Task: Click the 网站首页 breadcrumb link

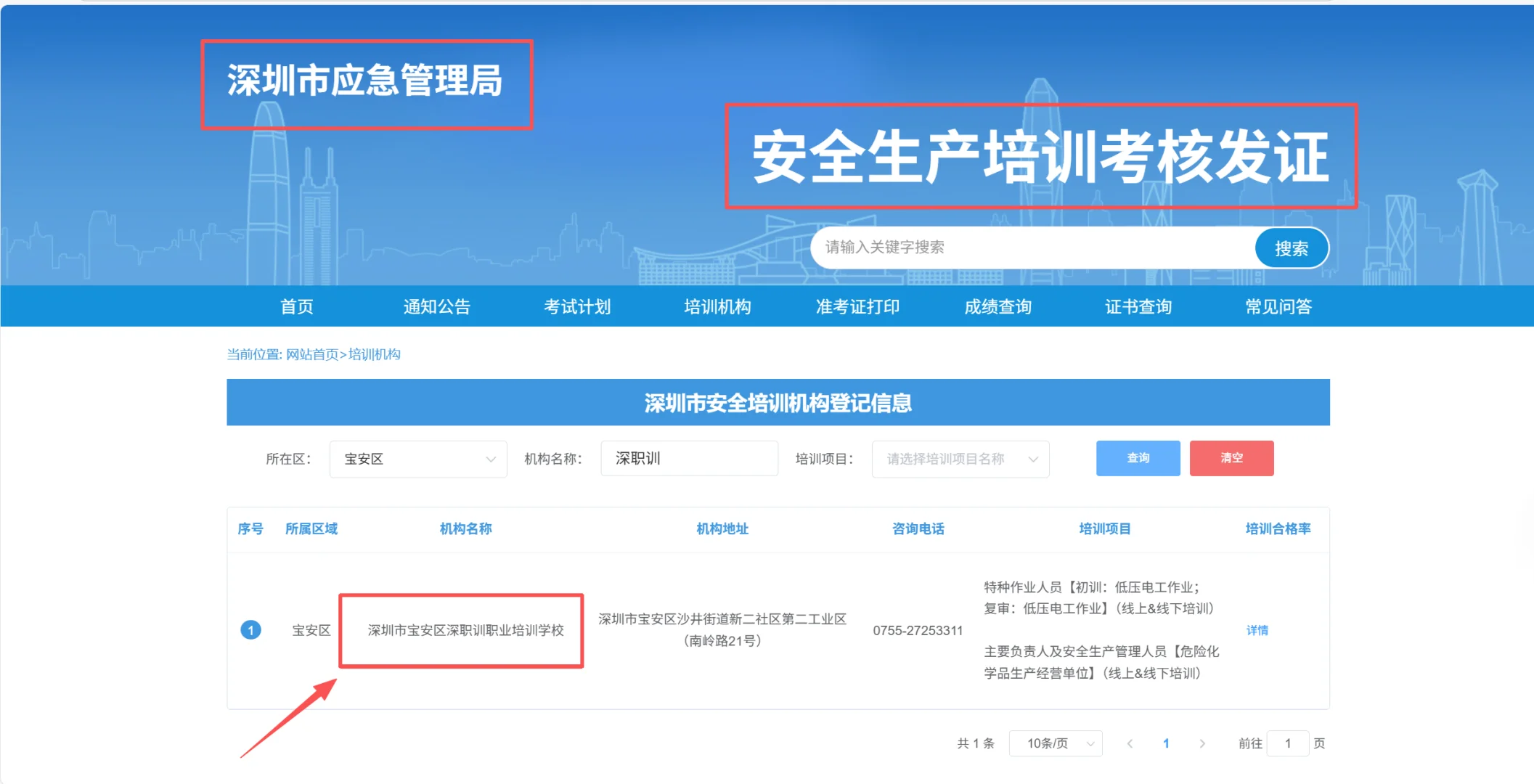Action: coord(314,354)
